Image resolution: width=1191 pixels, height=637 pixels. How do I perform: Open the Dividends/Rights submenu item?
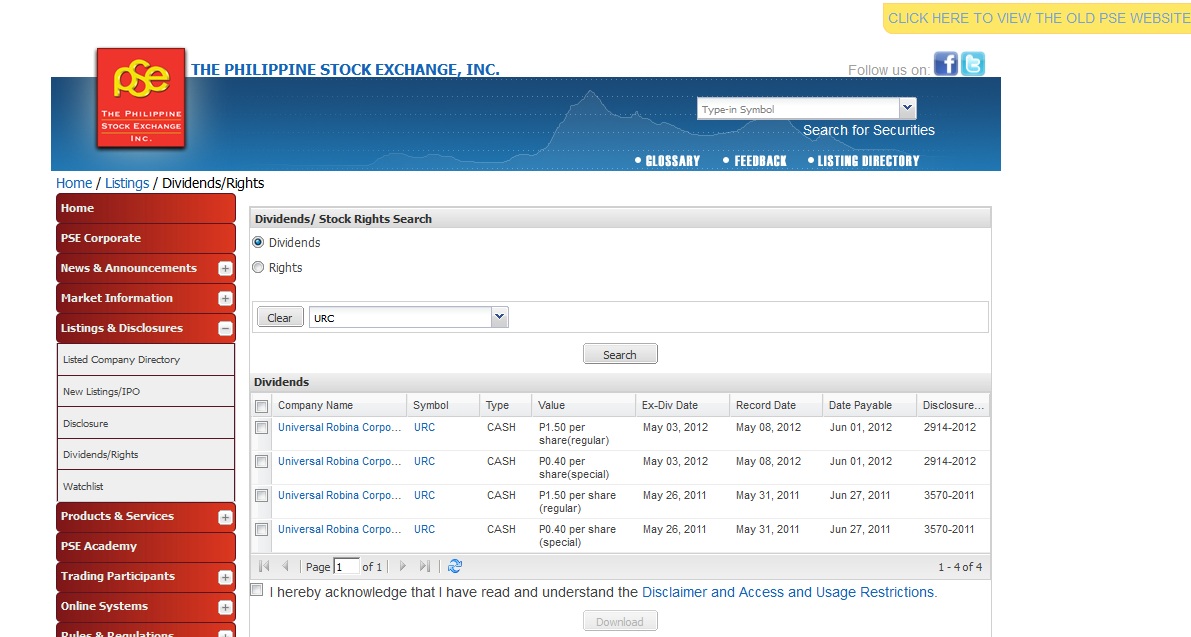146,455
